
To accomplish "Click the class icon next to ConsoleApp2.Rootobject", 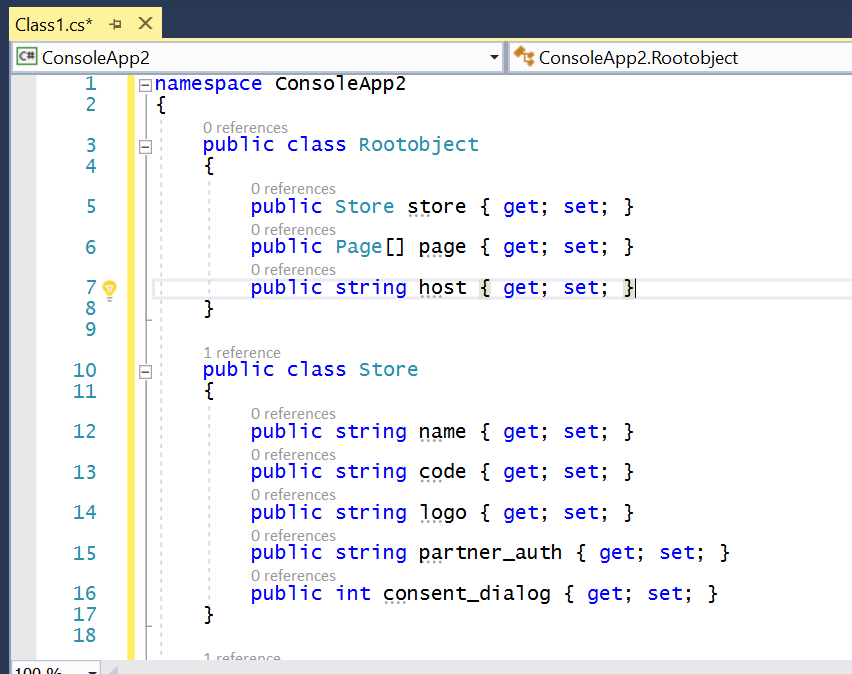I will coord(522,57).
